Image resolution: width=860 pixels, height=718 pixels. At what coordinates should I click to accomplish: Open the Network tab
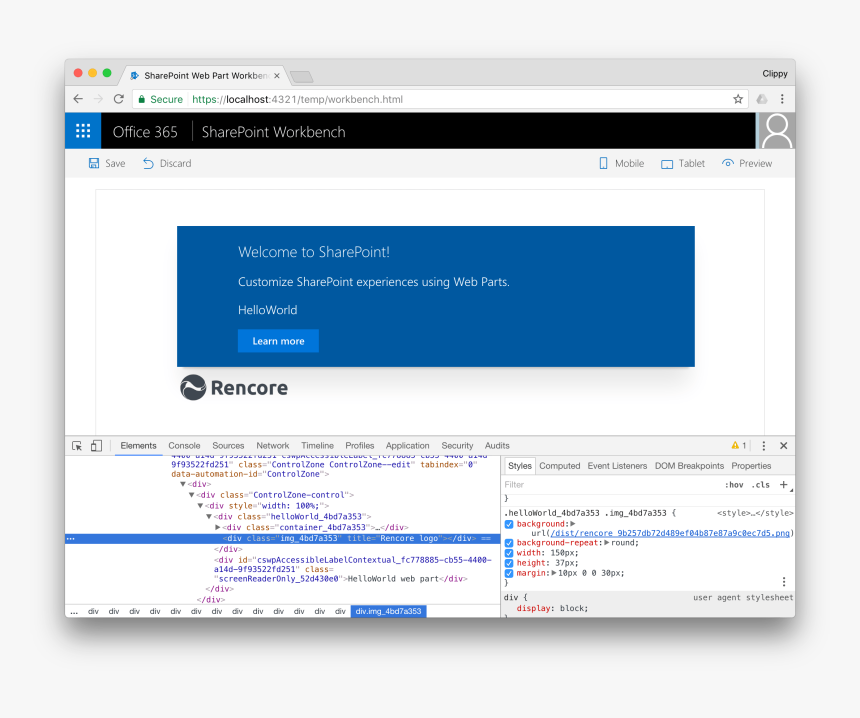click(x=273, y=446)
